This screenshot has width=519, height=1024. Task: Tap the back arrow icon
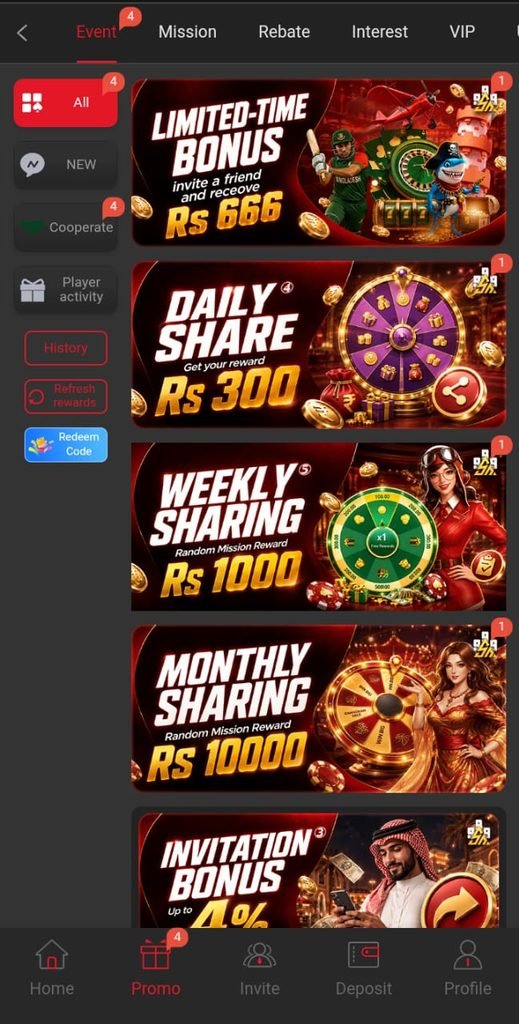22,32
